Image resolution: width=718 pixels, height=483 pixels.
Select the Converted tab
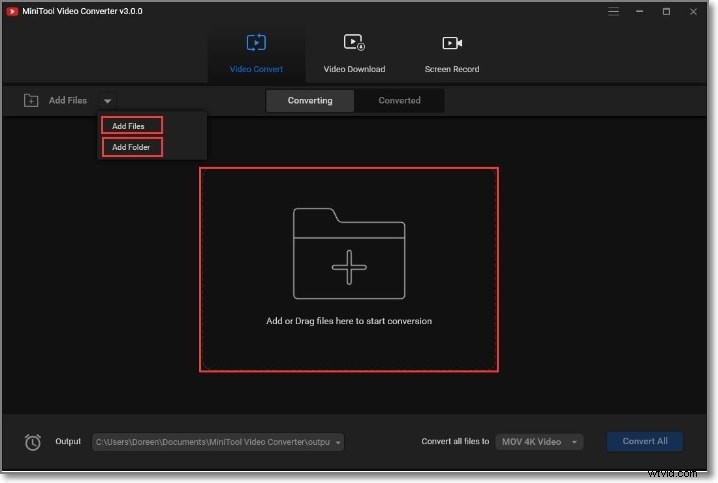tap(399, 100)
